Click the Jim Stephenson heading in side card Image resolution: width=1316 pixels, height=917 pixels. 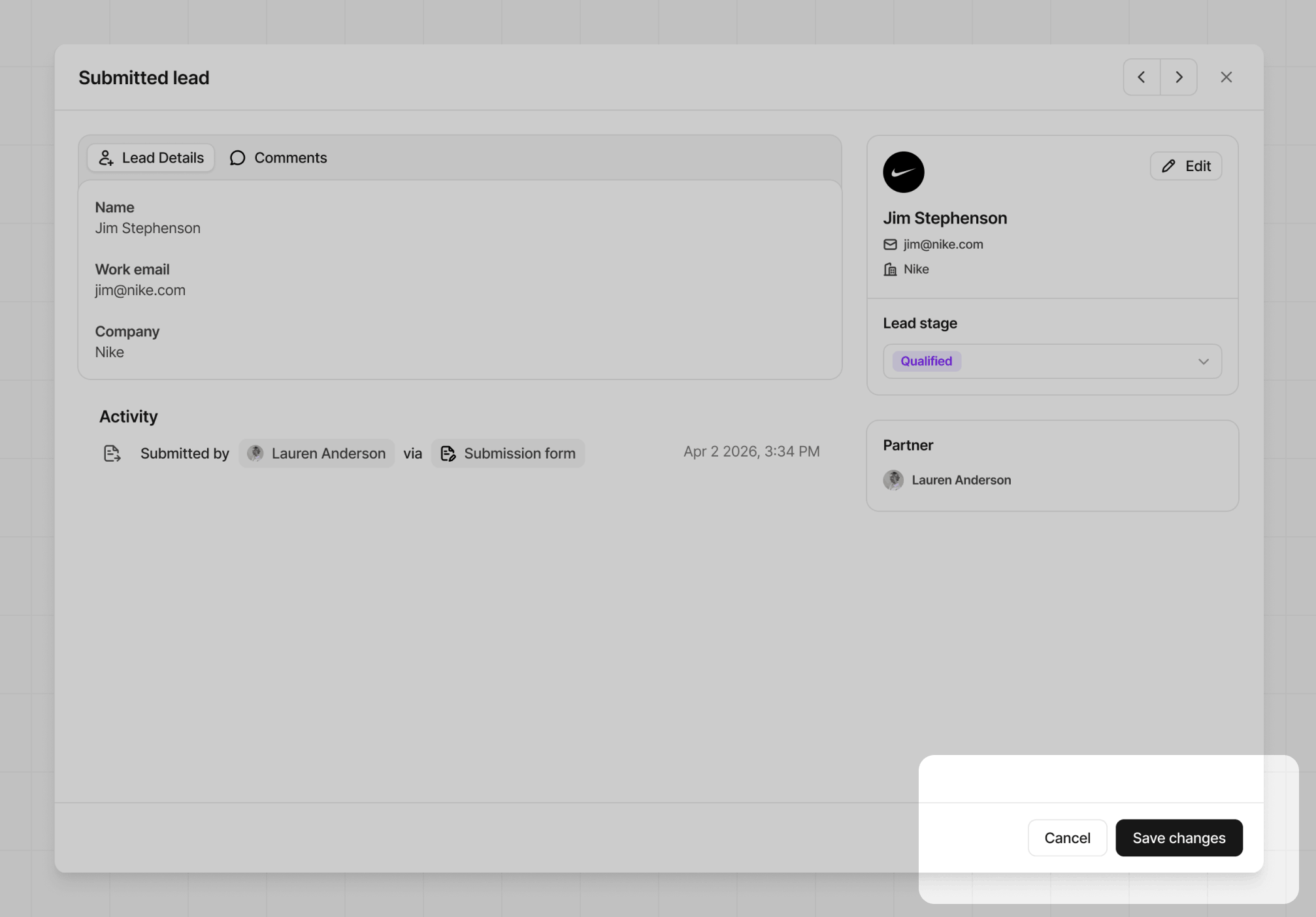pyautogui.click(x=945, y=218)
